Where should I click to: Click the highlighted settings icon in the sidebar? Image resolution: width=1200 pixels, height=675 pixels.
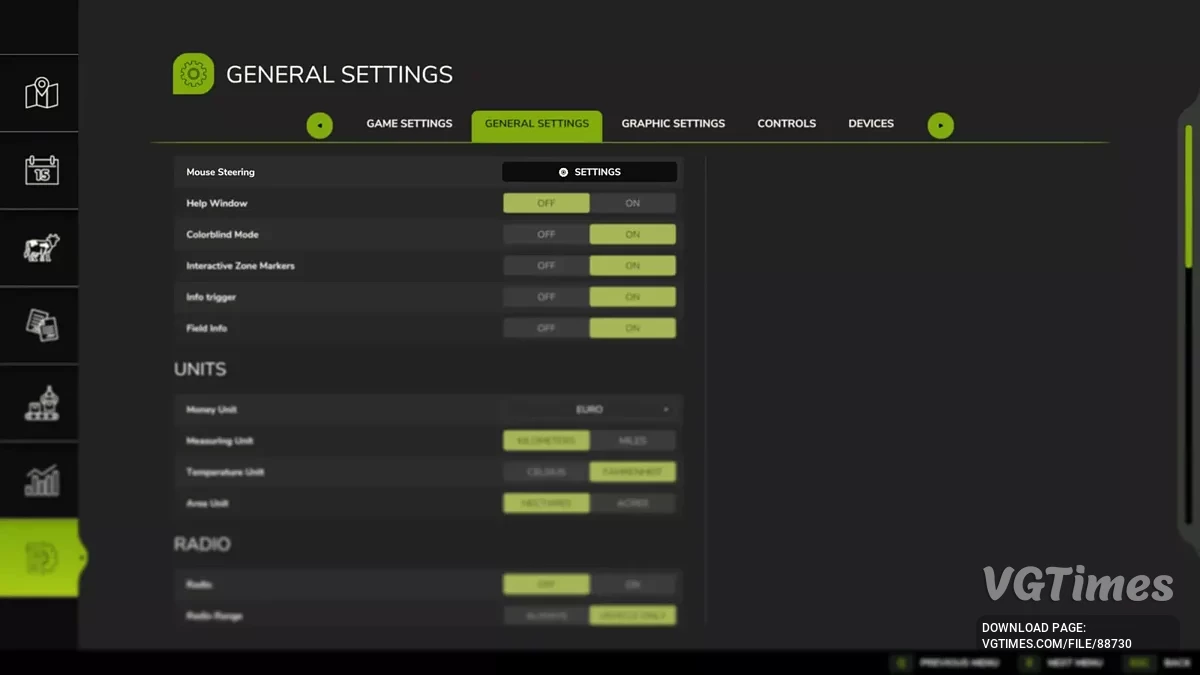40,558
